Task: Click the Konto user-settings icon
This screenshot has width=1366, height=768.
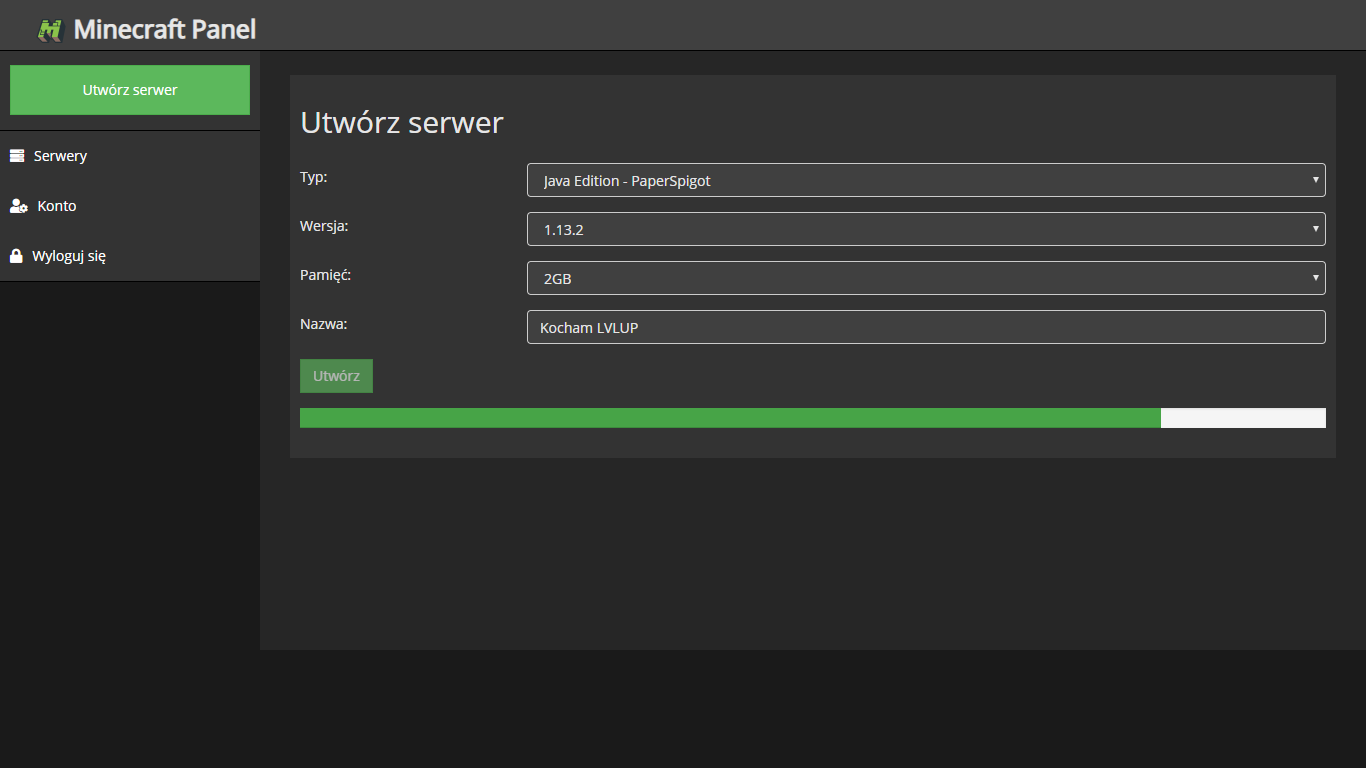Action: (x=18, y=206)
